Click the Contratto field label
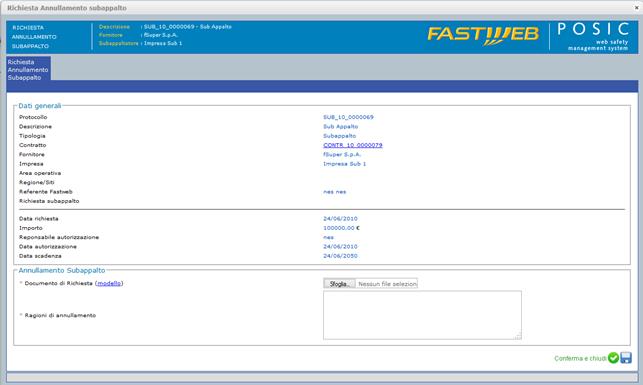 32,145
